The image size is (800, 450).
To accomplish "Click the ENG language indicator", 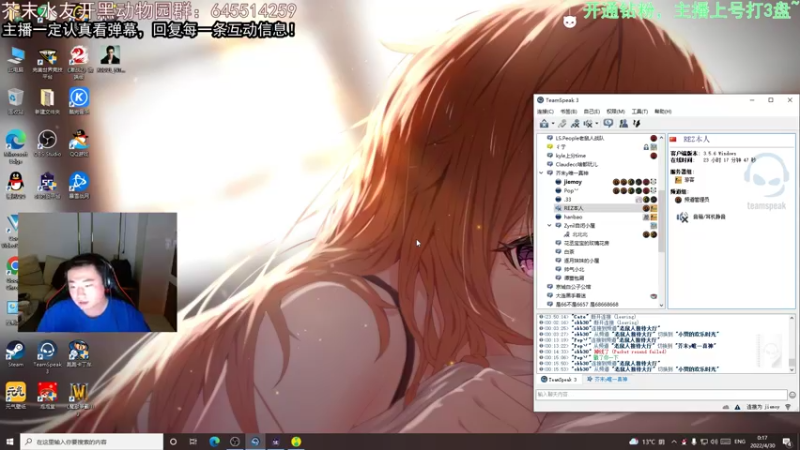I will point(740,442).
